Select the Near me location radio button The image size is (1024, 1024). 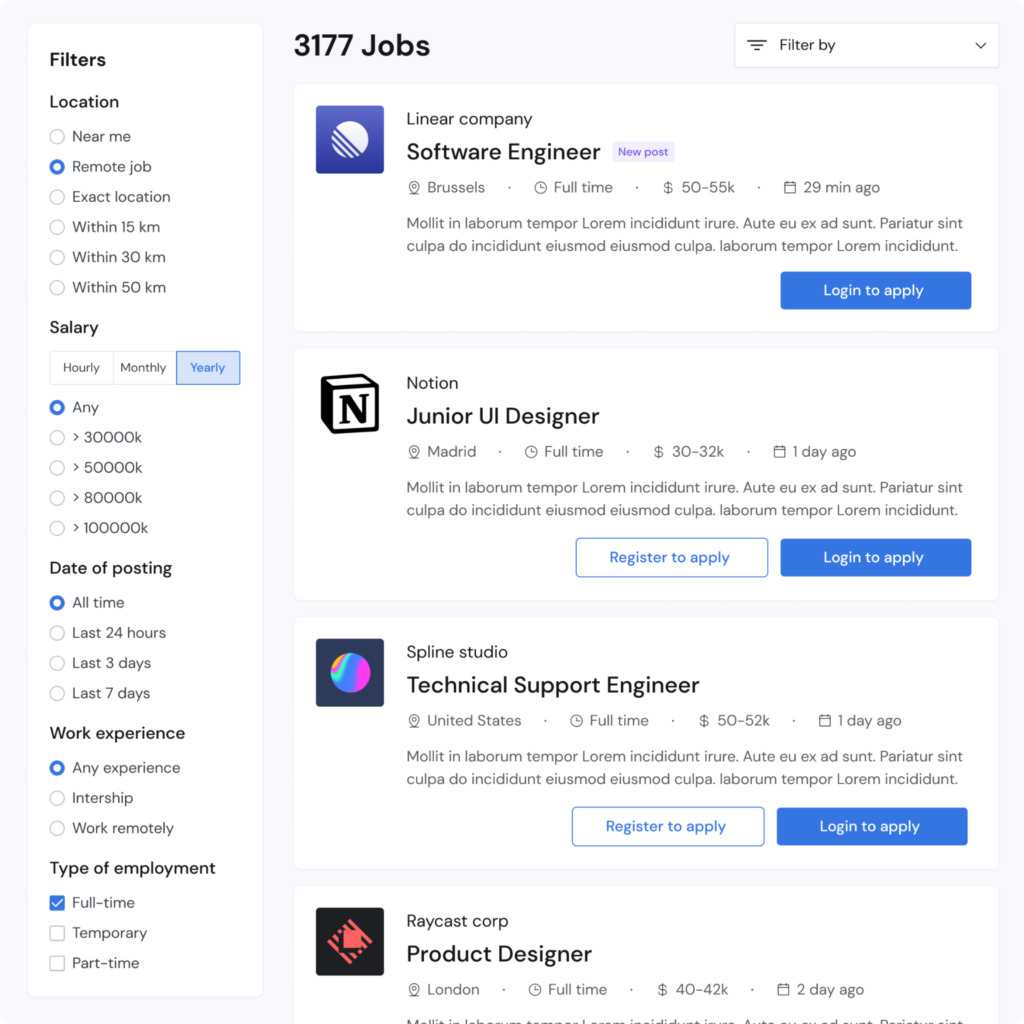tap(57, 137)
